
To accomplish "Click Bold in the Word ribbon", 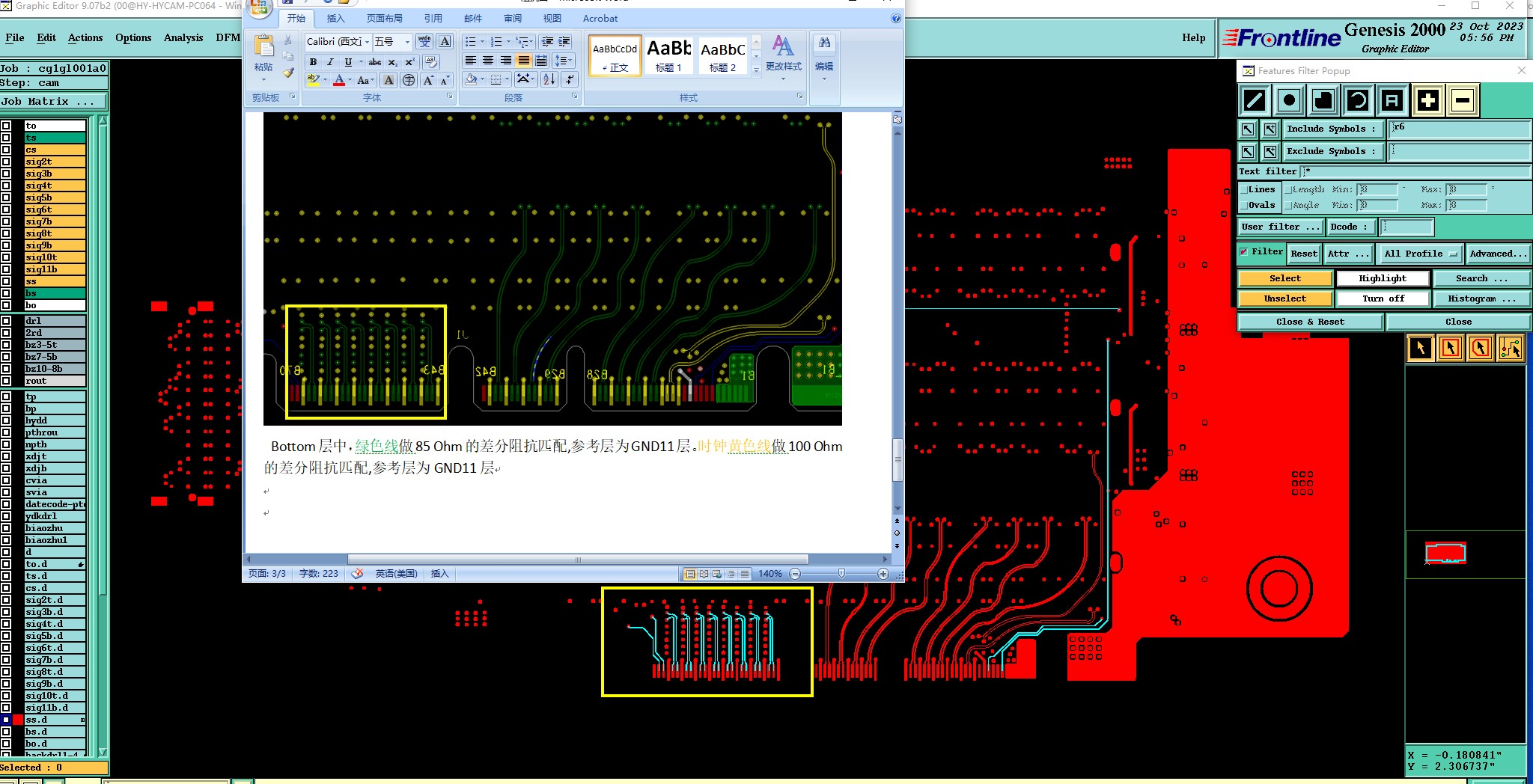I will click(x=313, y=62).
